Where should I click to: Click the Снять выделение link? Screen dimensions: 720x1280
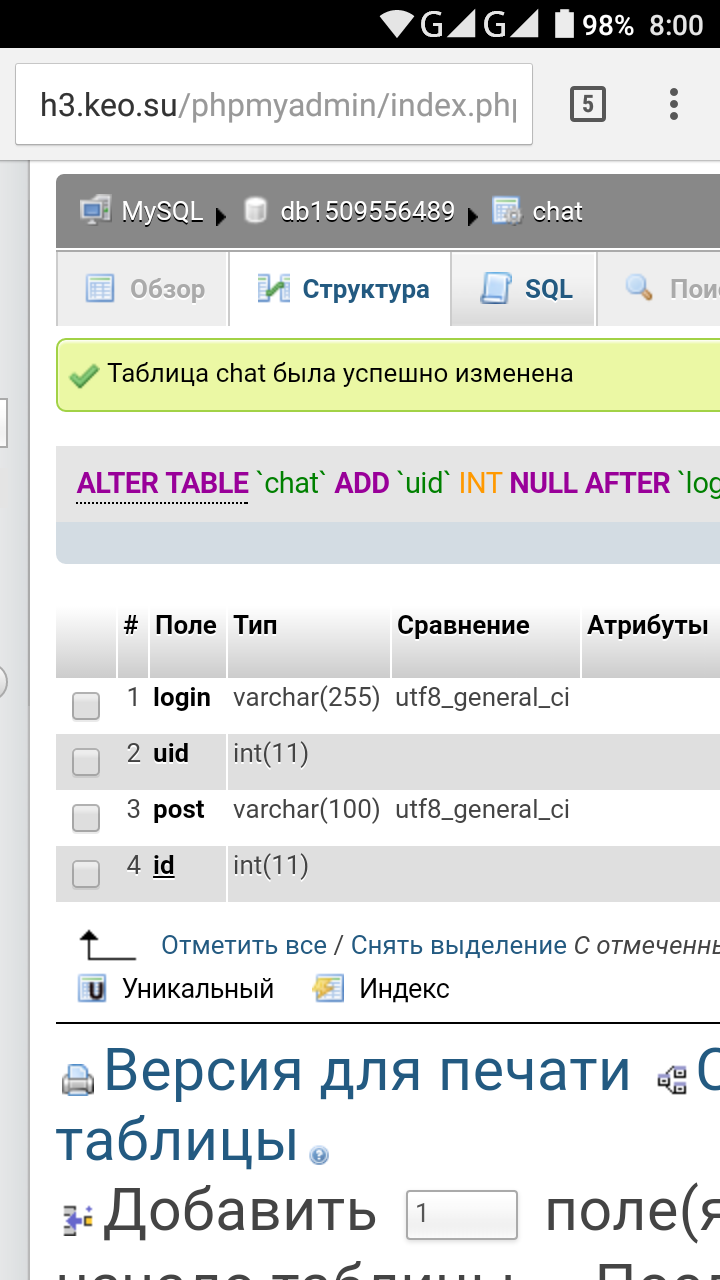459,945
